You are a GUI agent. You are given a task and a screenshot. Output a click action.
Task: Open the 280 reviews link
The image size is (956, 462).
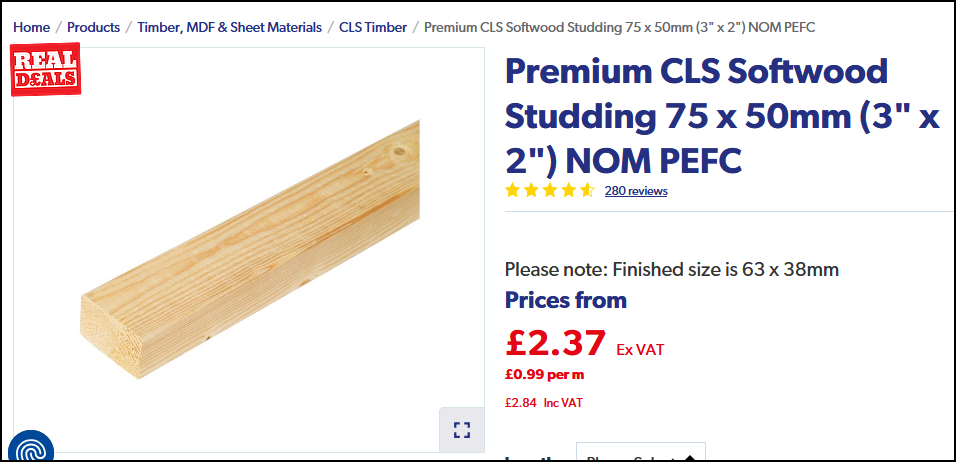(x=636, y=191)
